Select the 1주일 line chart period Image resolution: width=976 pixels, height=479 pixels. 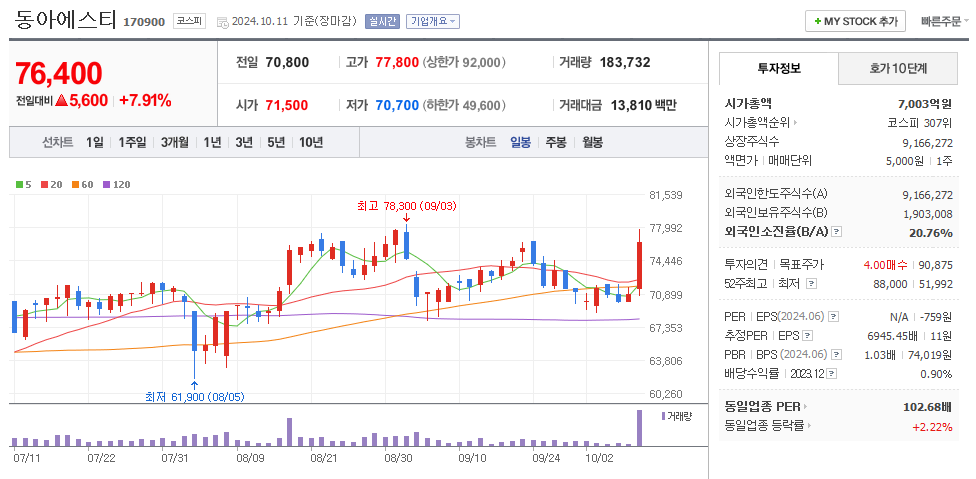pos(132,142)
